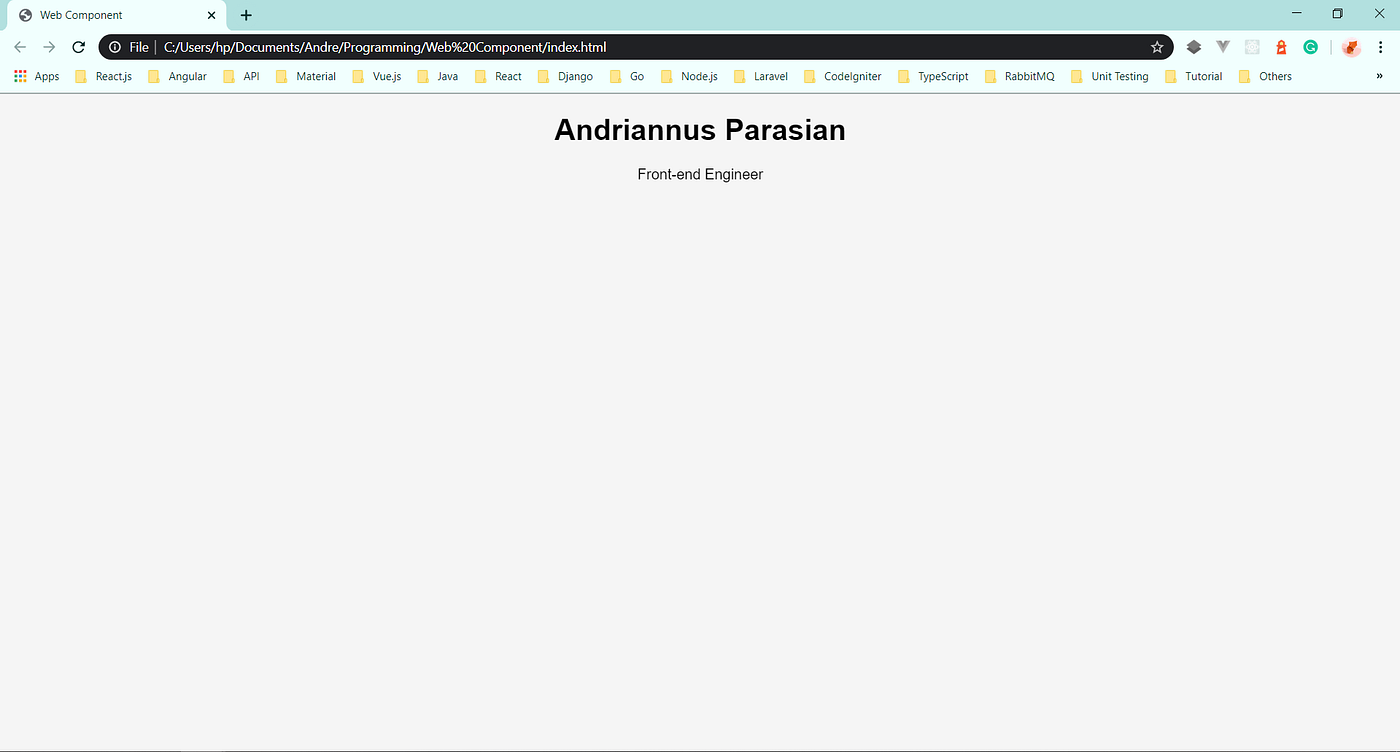Bookmark this page with the star
Image resolution: width=1400 pixels, height=752 pixels.
point(1157,46)
